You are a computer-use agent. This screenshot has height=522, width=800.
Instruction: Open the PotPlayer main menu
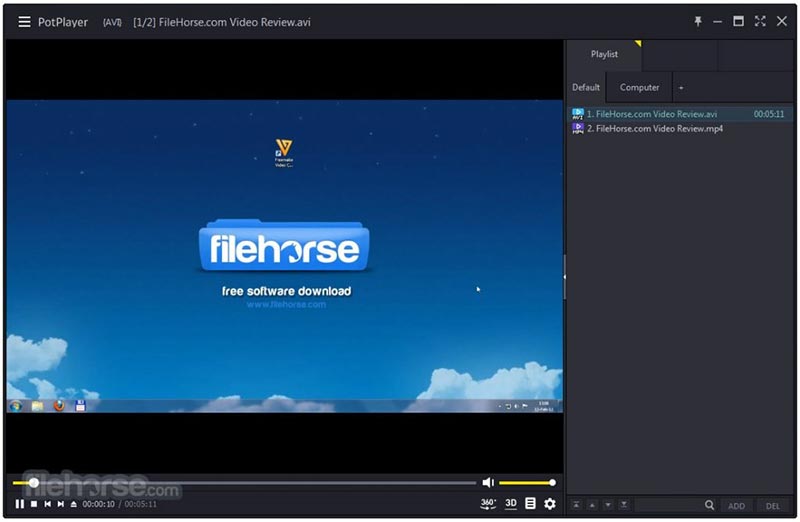[24, 22]
